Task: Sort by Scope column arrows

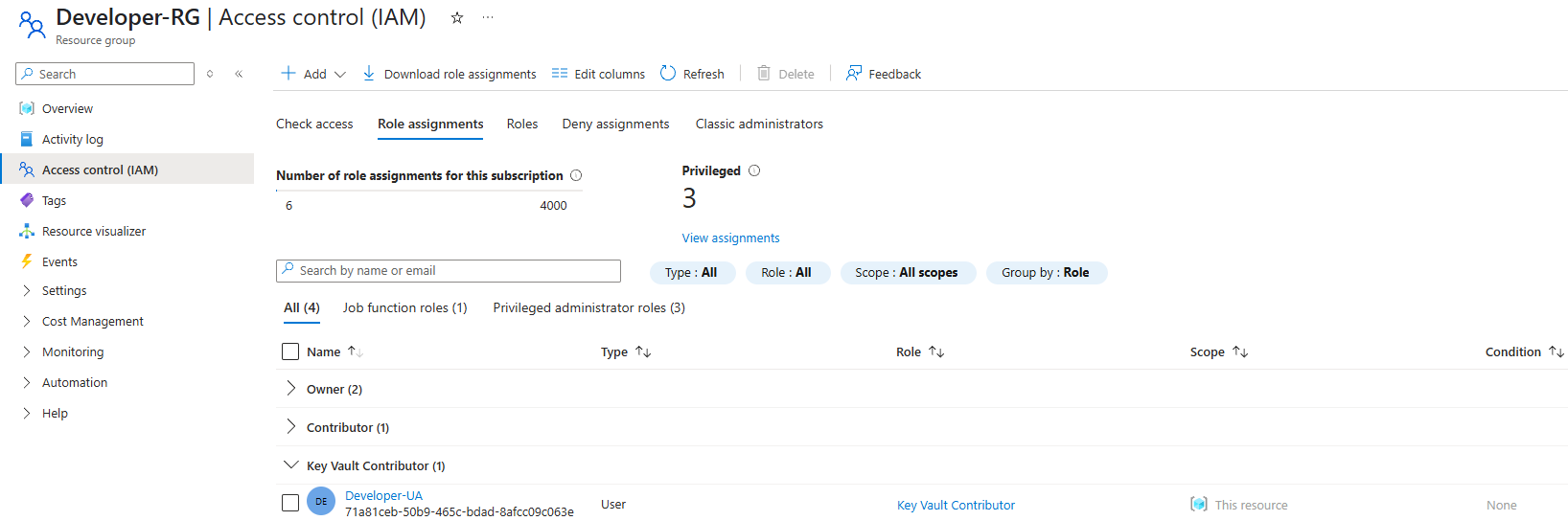Action: click(x=1240, y=351)
